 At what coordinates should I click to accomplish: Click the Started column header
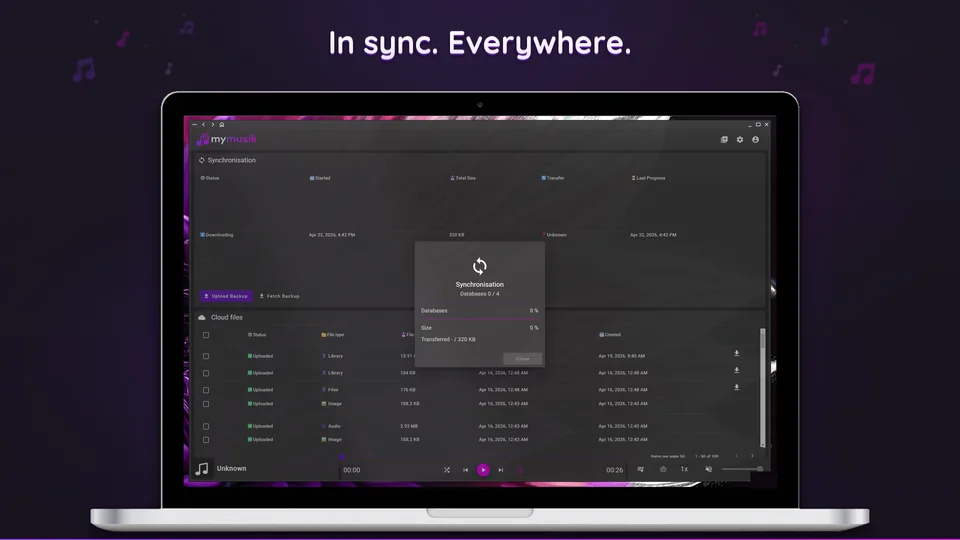[x=320, y=178]
